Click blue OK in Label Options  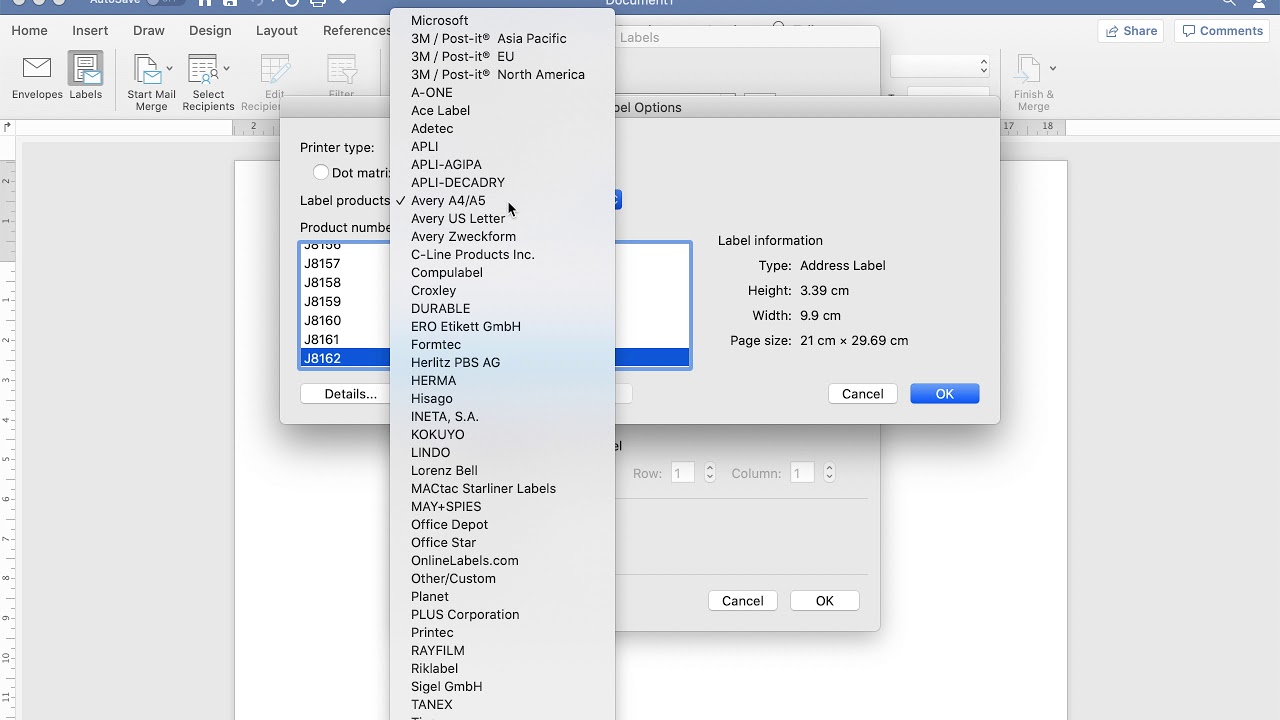(945, 394)
